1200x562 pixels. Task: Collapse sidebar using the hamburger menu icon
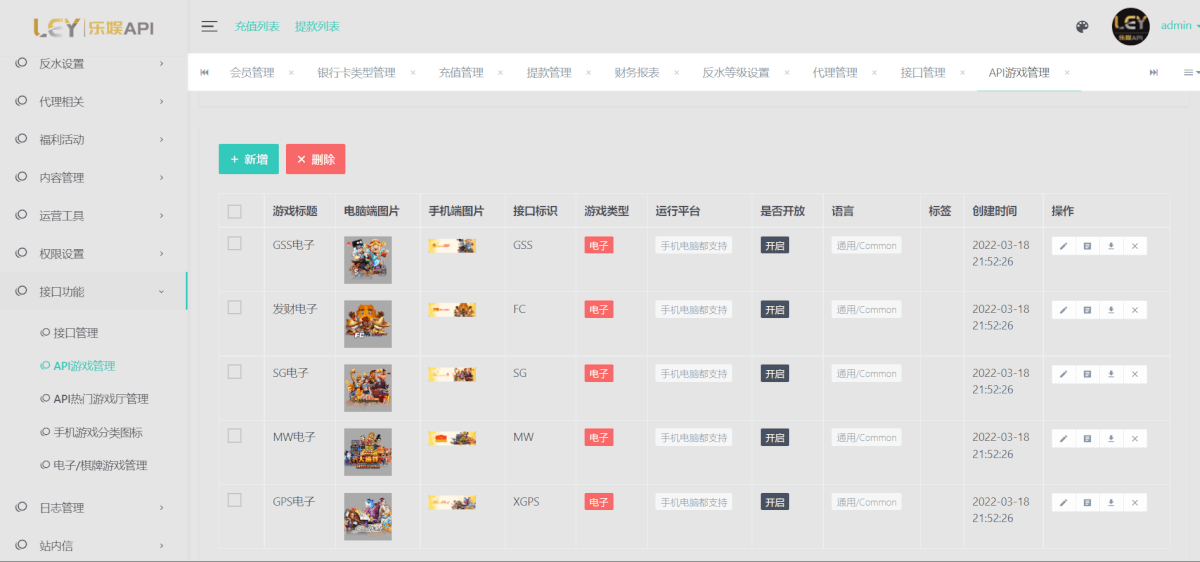coord(209,27)
